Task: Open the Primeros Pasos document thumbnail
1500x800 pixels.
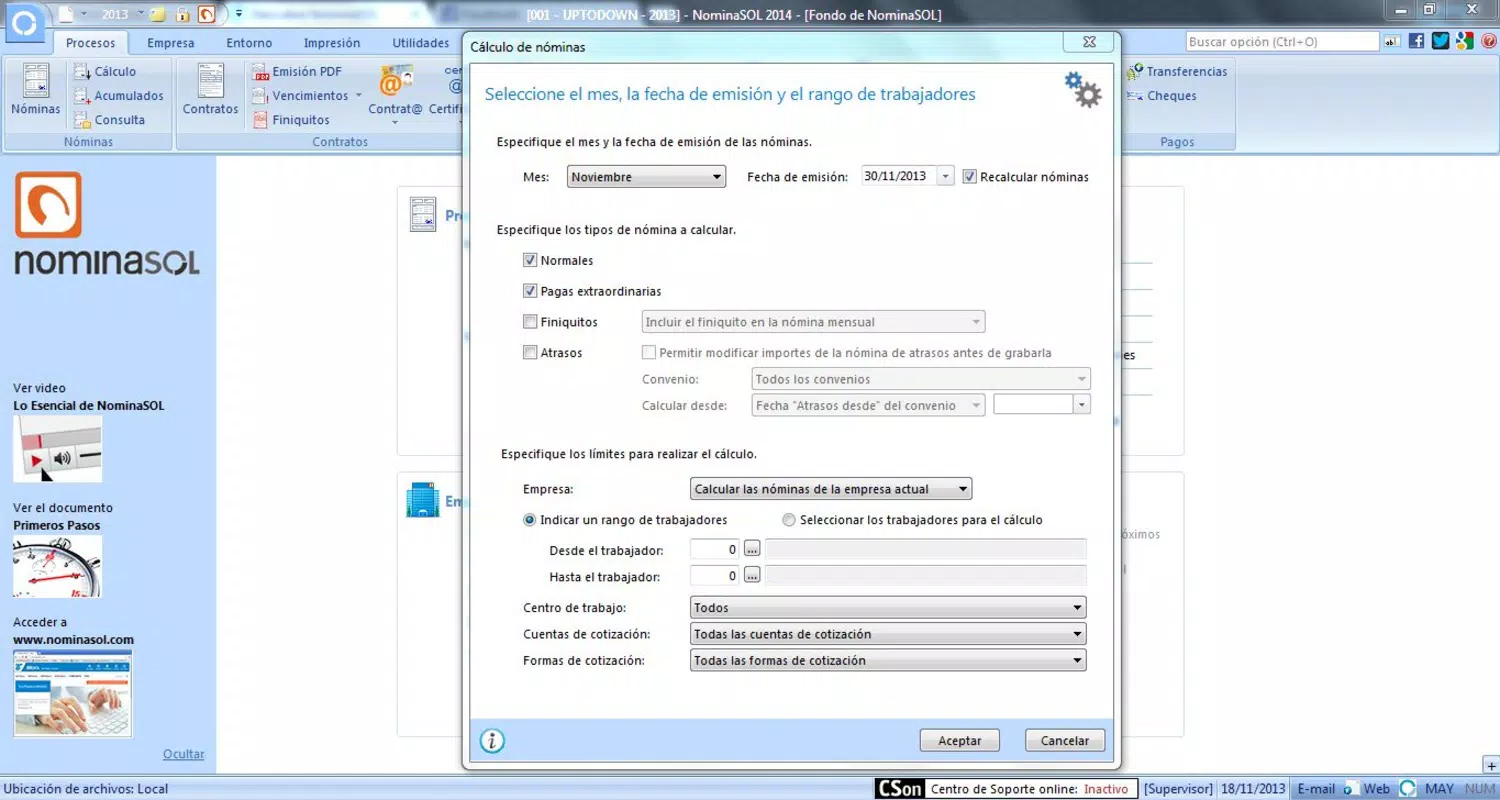Action: tap(57, 566)
